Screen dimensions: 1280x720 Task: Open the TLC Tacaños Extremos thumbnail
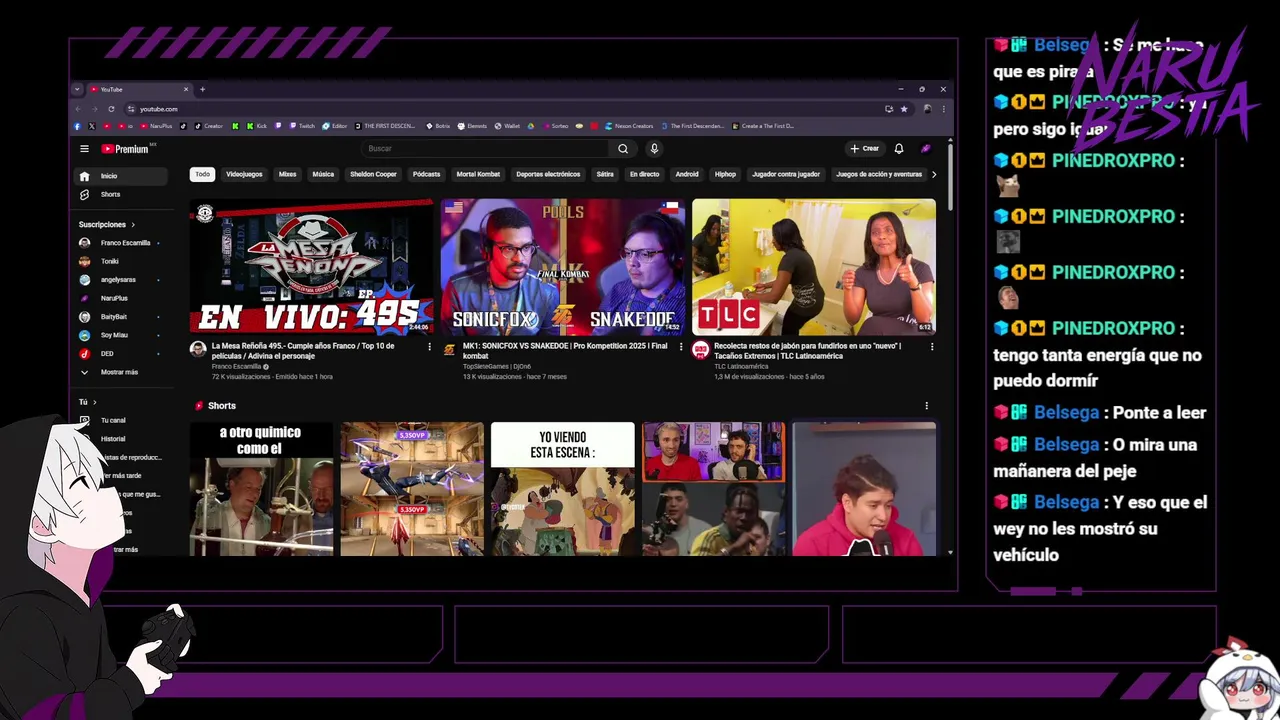click(814, 266)
